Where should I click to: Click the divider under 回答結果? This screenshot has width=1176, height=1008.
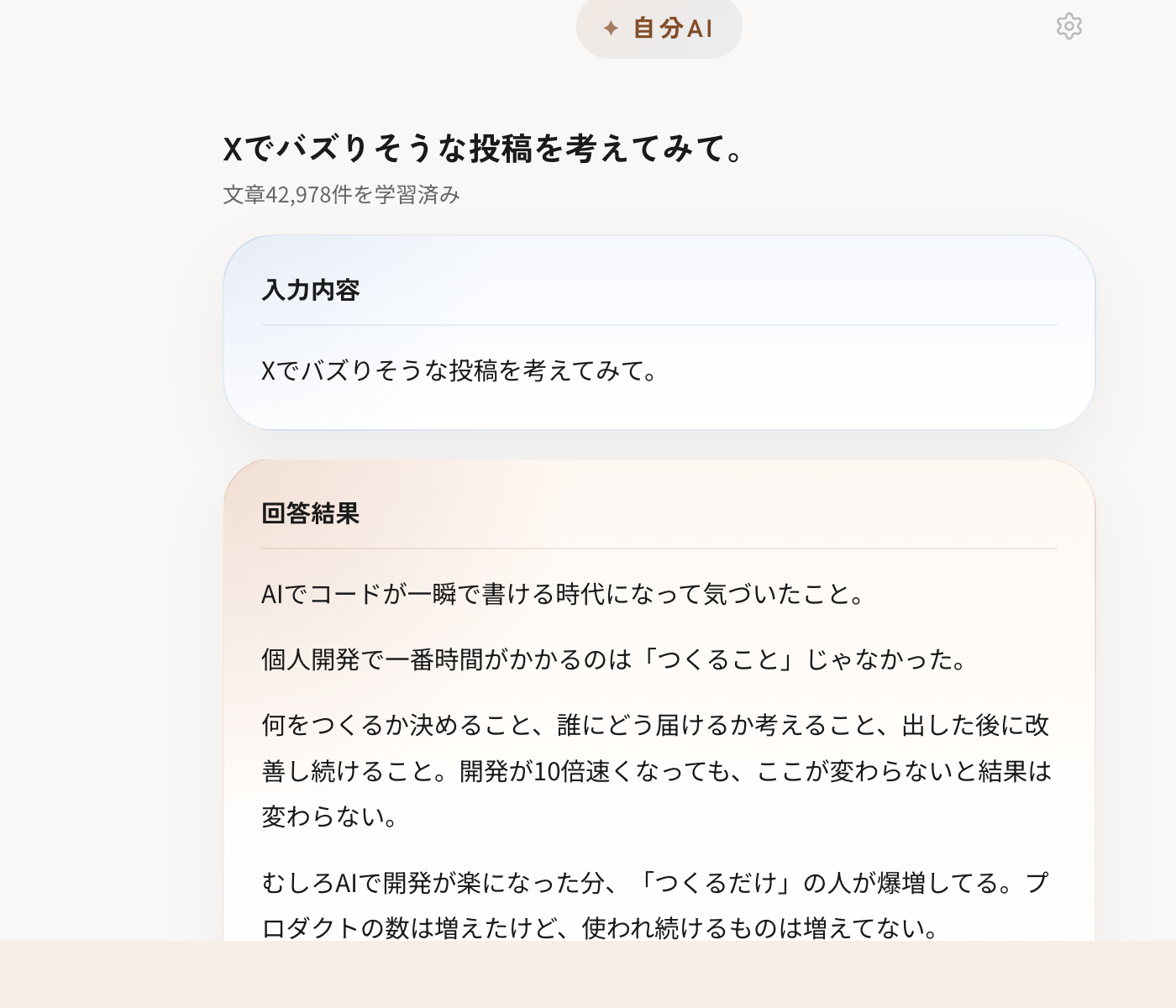[658, 547]
